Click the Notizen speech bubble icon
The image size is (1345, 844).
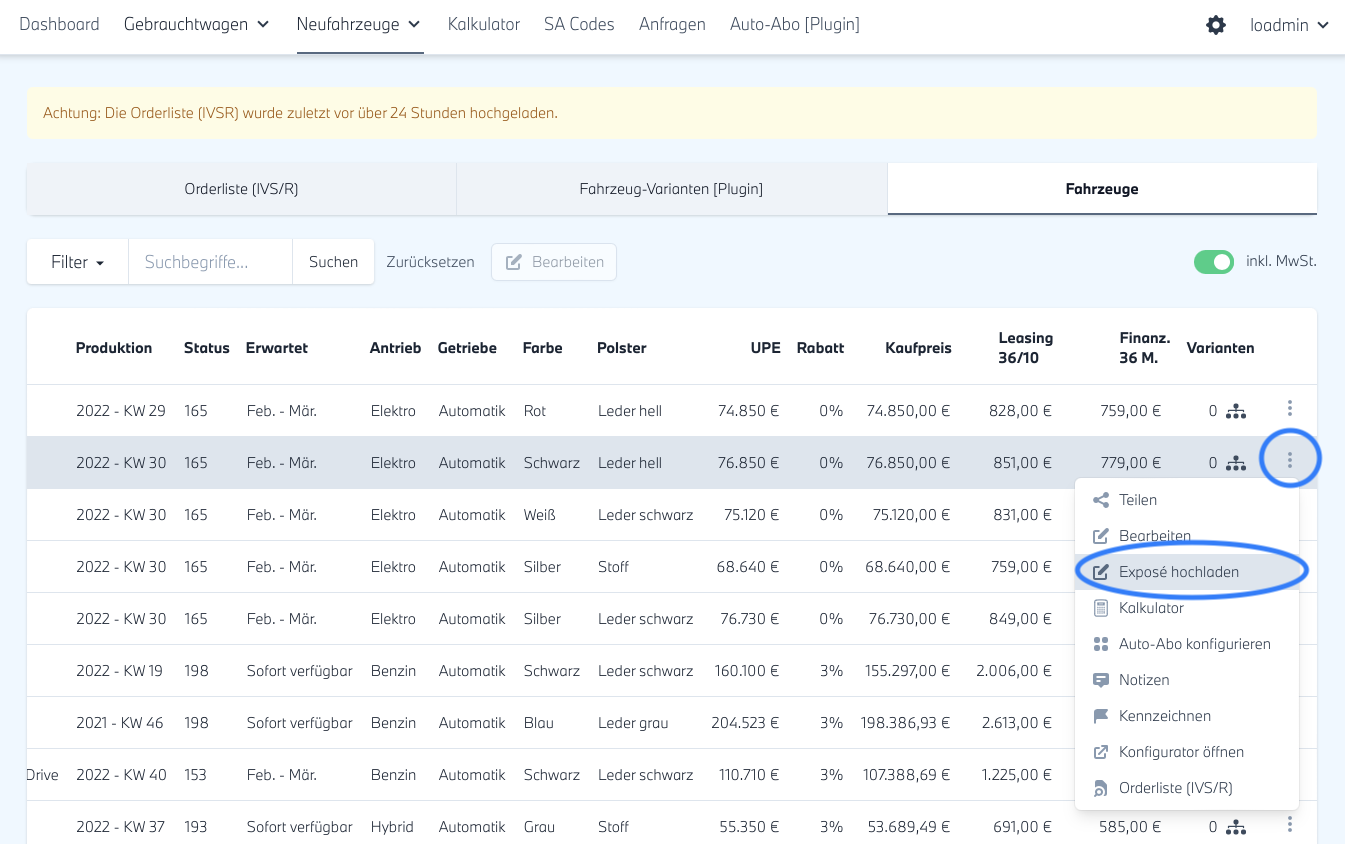[x=1101, y=680]
